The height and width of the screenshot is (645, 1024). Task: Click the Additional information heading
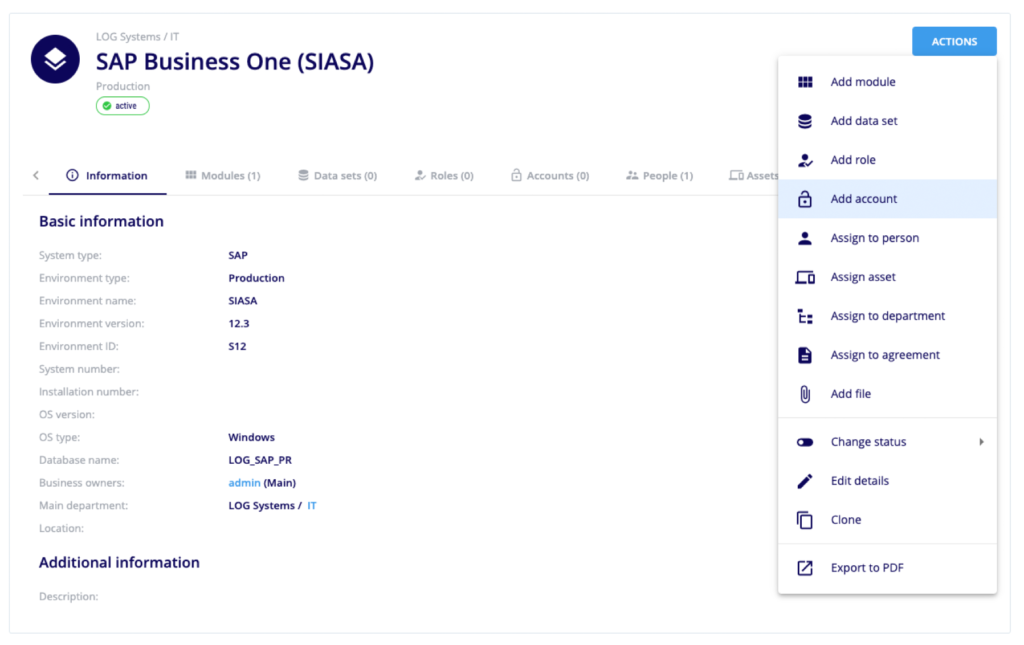[x=119, y=563]
